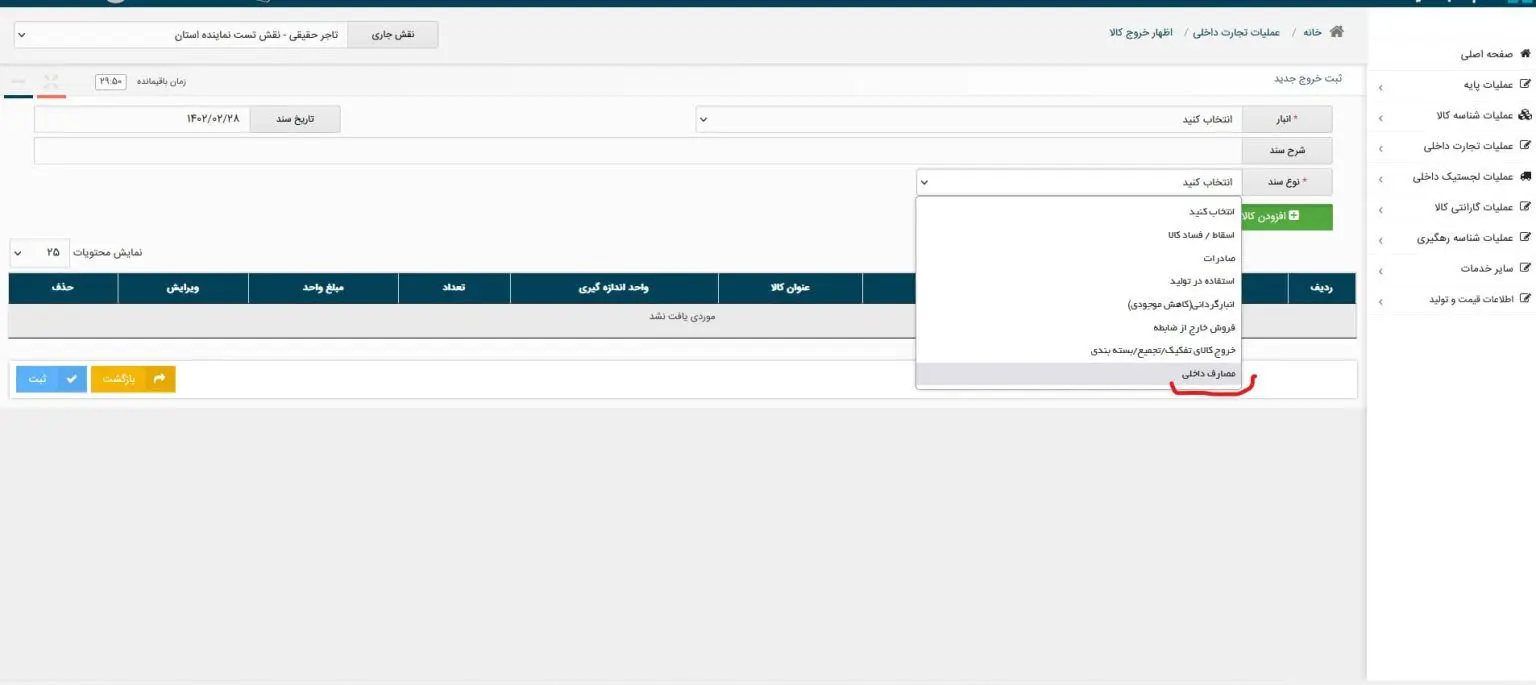Screen dimensions: 1536x685
Task: Click the edit icon beside عملیات گارانتی کالا
Action: pyautogui.click(x=1525, y=207)
